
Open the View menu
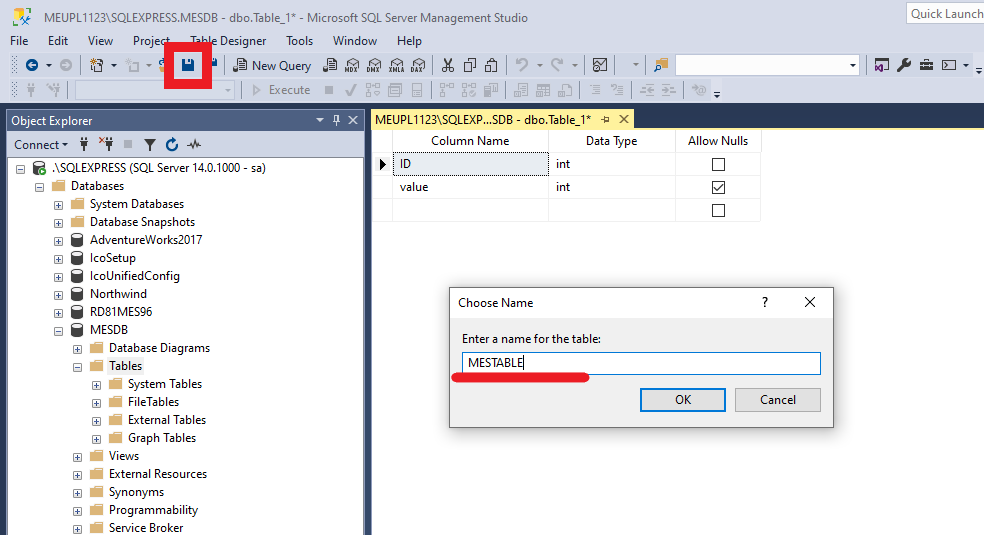pyautogui.click(x=100, y=41)
